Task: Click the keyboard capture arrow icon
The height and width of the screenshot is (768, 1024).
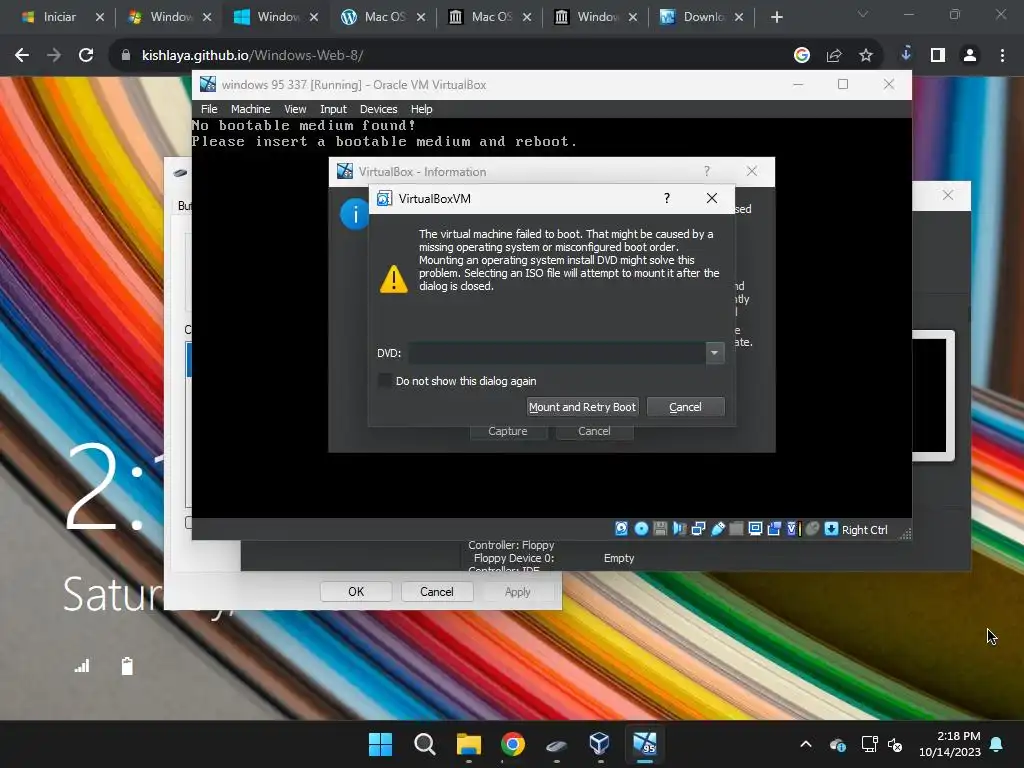Action: point(831,529)
